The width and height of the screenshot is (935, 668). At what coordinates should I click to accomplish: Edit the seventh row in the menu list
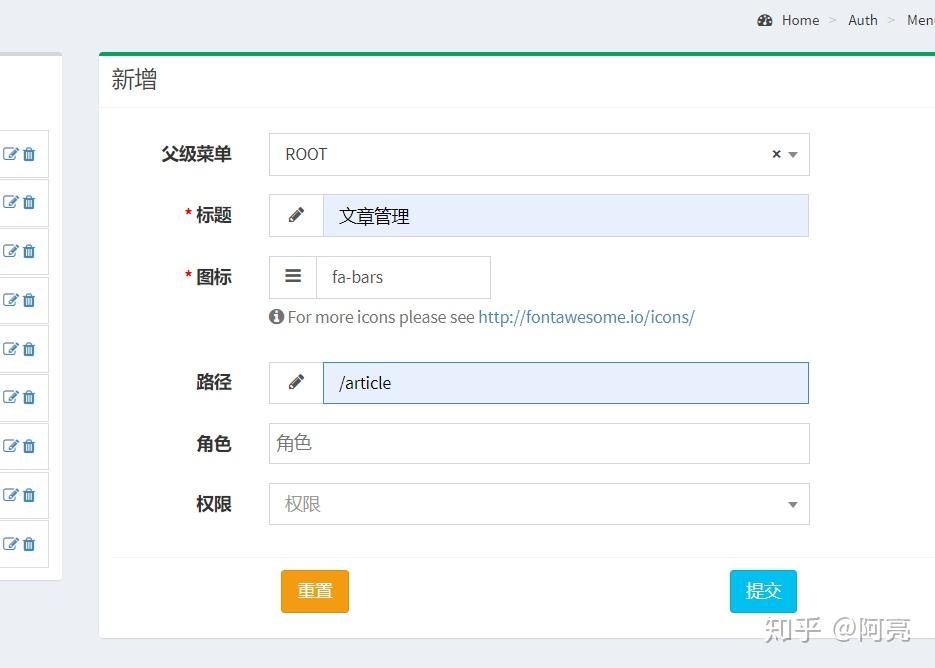(11, 446)
